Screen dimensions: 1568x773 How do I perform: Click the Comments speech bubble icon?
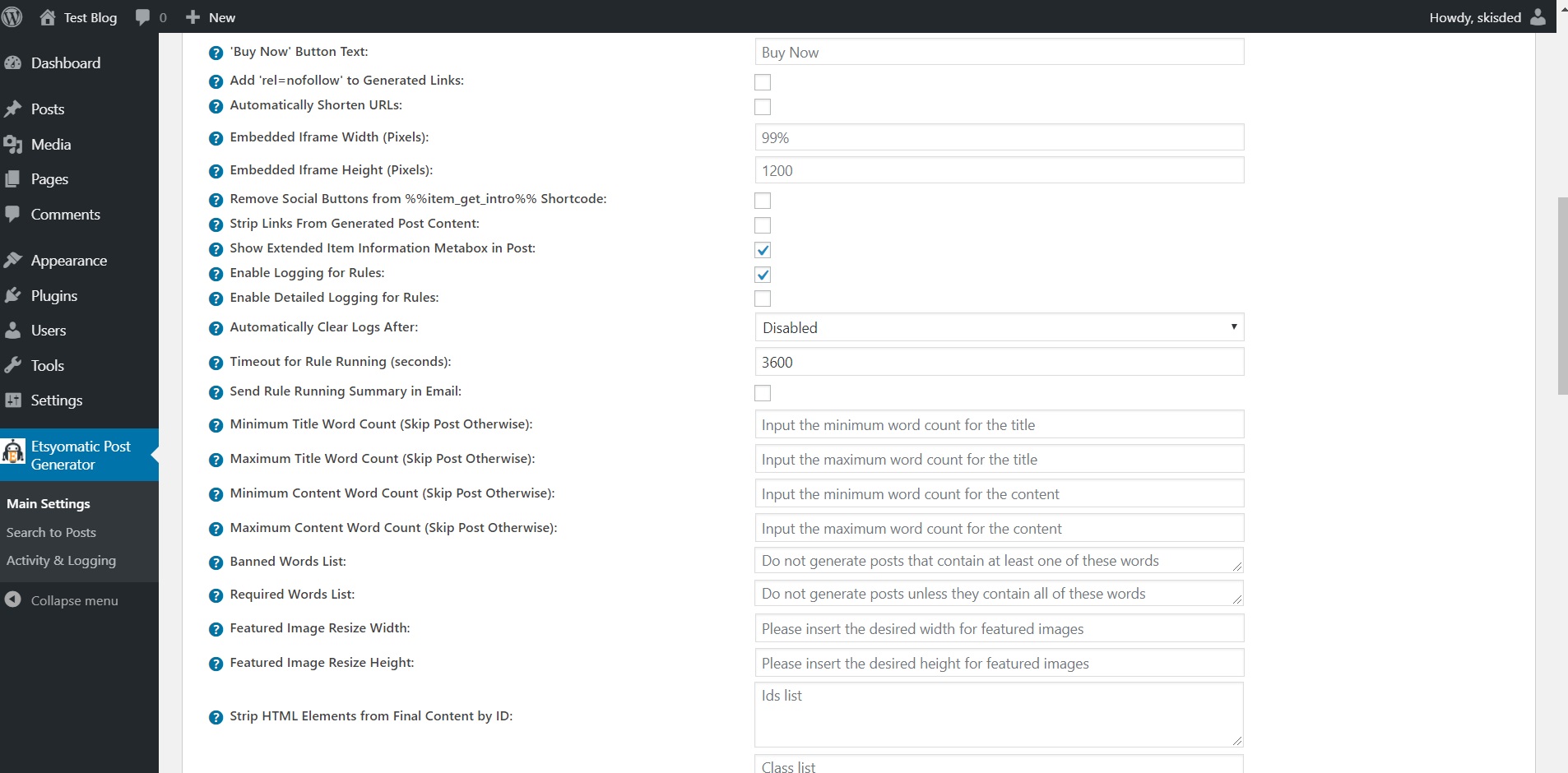click(14, 214)
